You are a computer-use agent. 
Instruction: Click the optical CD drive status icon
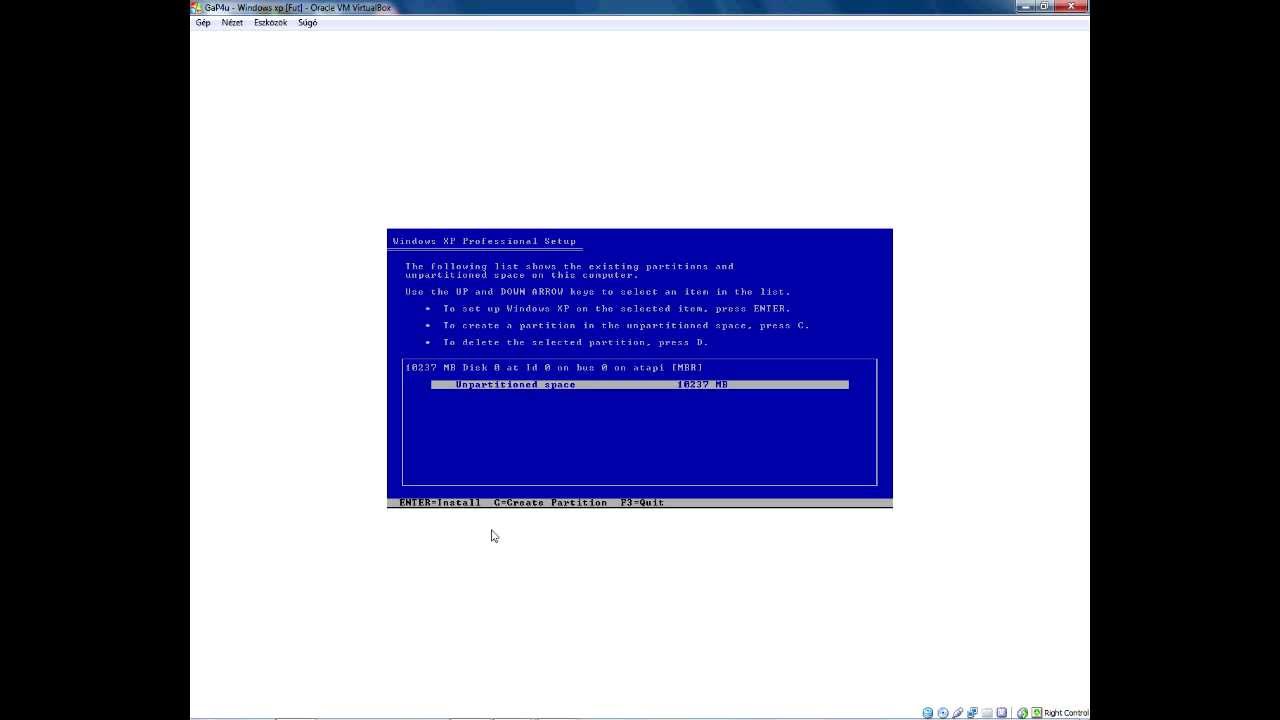coord(943,713)
